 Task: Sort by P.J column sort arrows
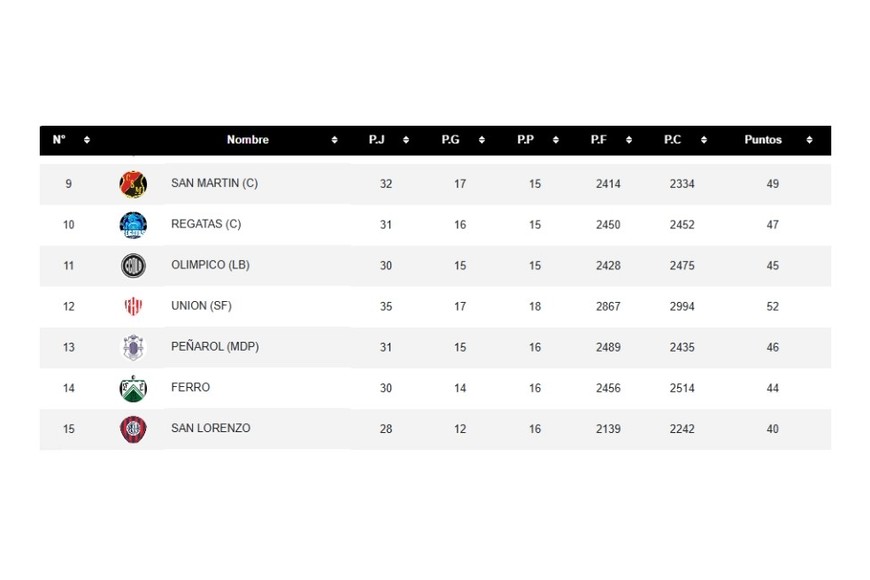406,140
